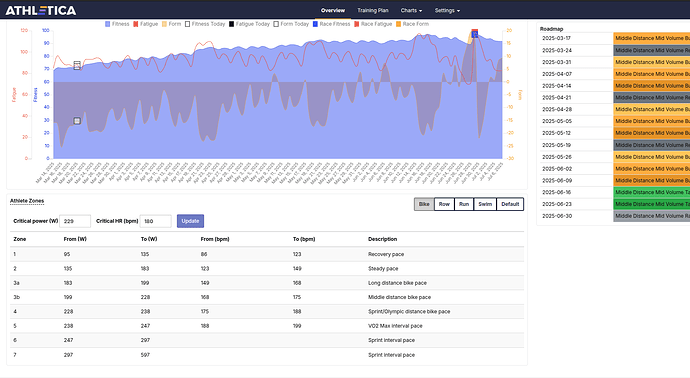
Task: Switch athlete zones to Run
Action: pyautogui.click(x=464, y=204)
